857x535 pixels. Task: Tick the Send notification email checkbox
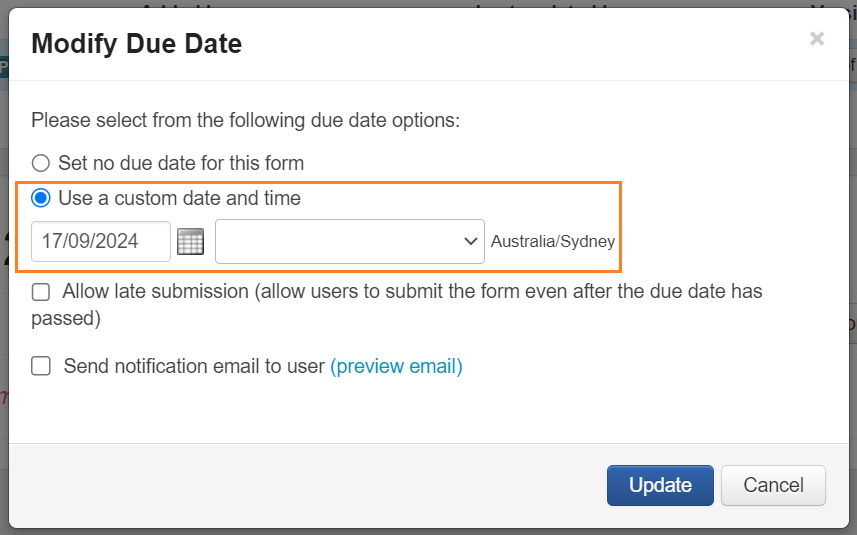(x=41, y=366)
